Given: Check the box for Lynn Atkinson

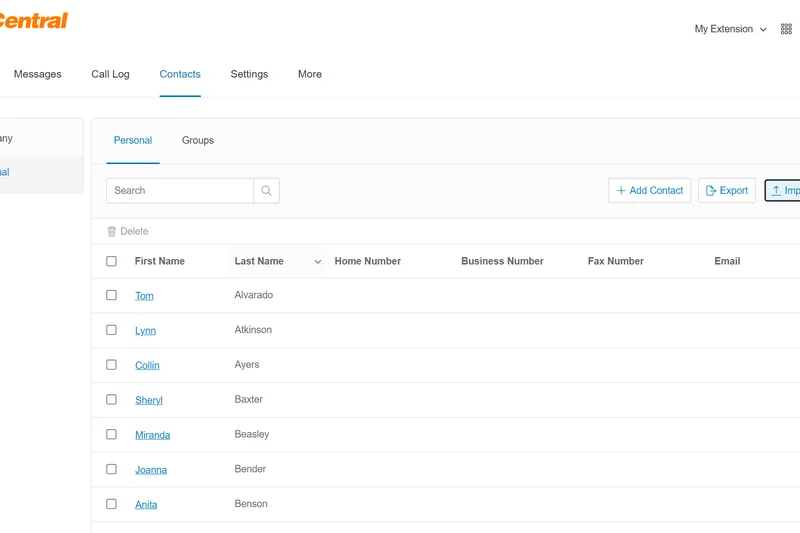Looking at the screenshot, I should (x=111, y=330).
